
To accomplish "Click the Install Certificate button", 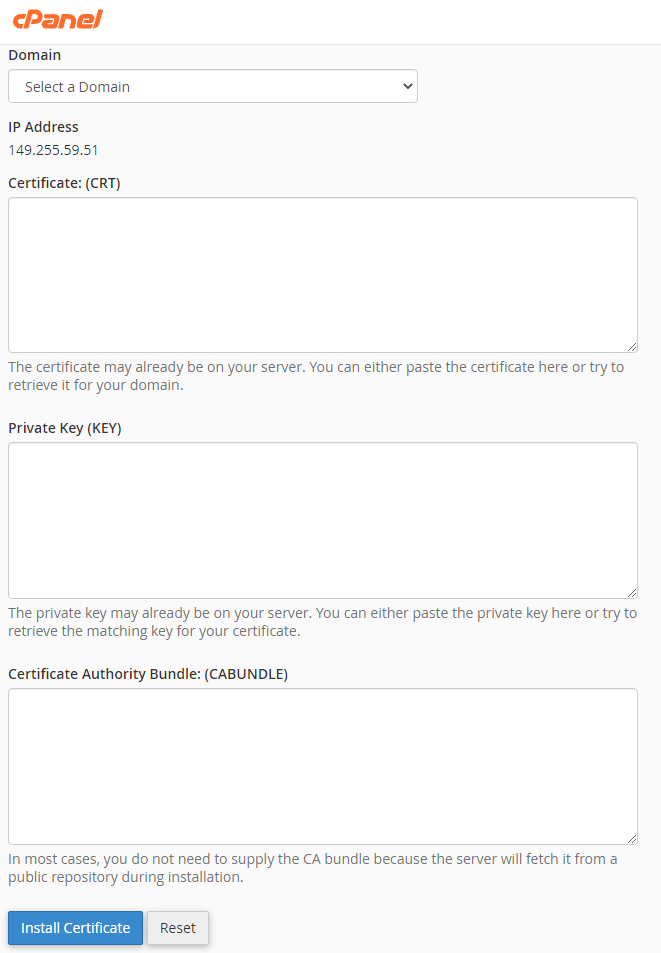I will (74, 928).
